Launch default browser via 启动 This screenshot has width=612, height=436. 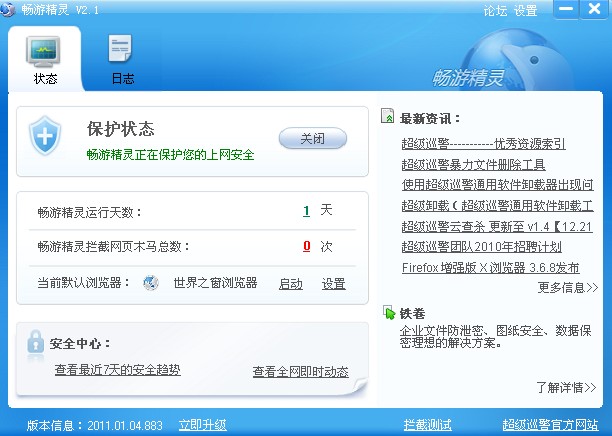pos(291,284)
